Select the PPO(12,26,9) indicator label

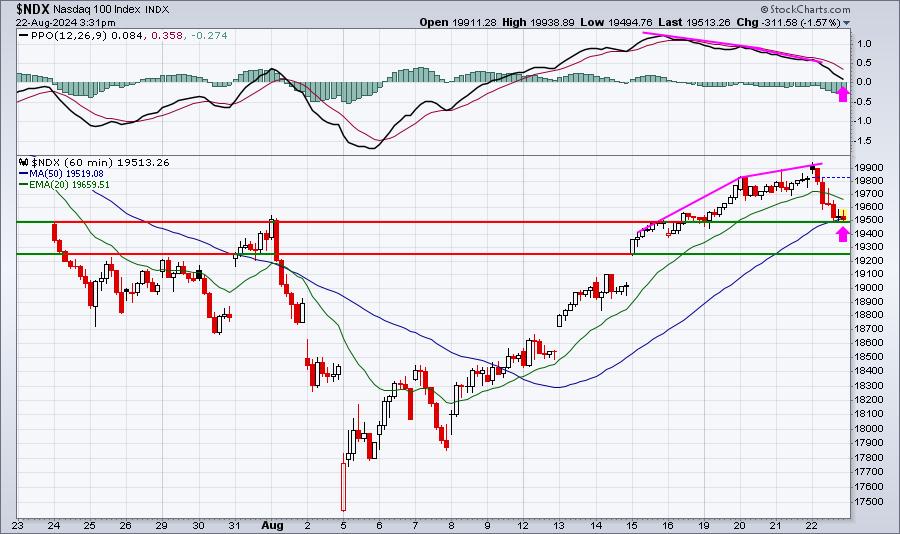coord(68,36)
